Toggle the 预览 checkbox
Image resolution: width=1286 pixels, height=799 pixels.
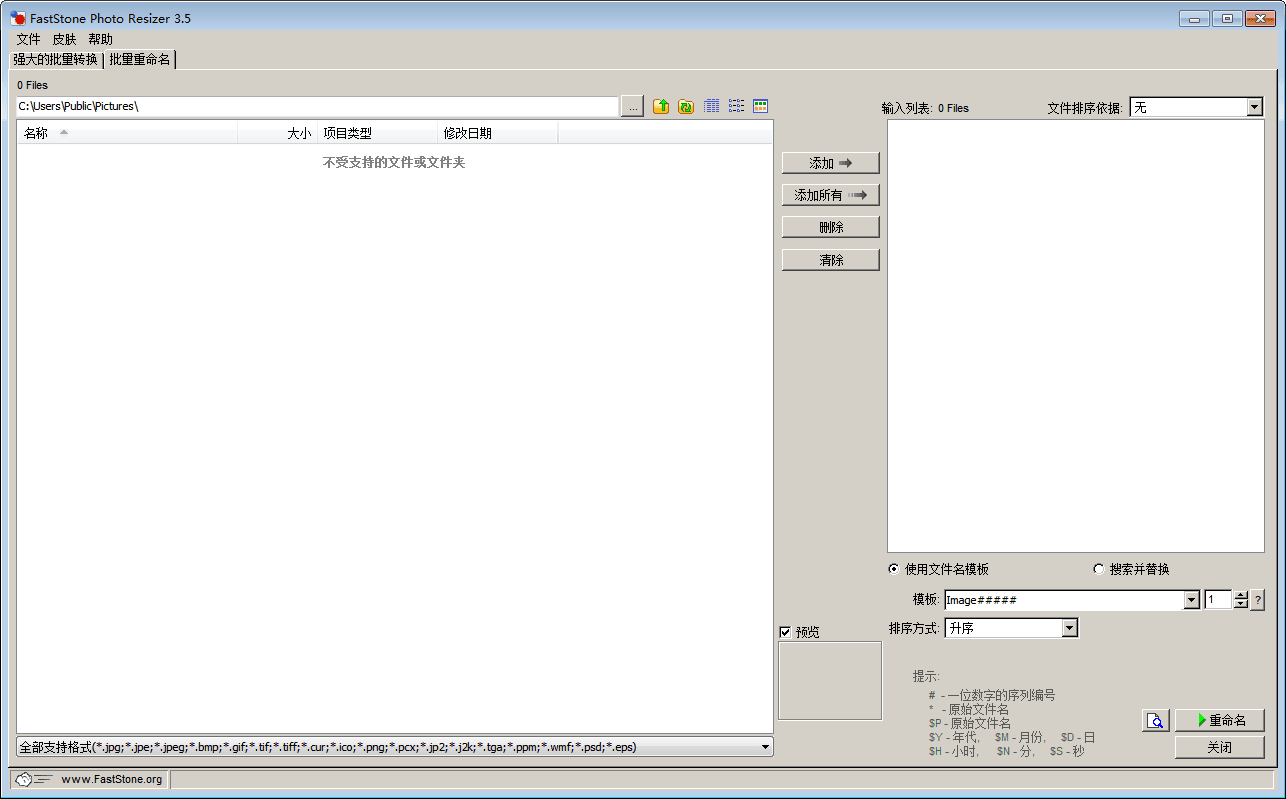785,632
